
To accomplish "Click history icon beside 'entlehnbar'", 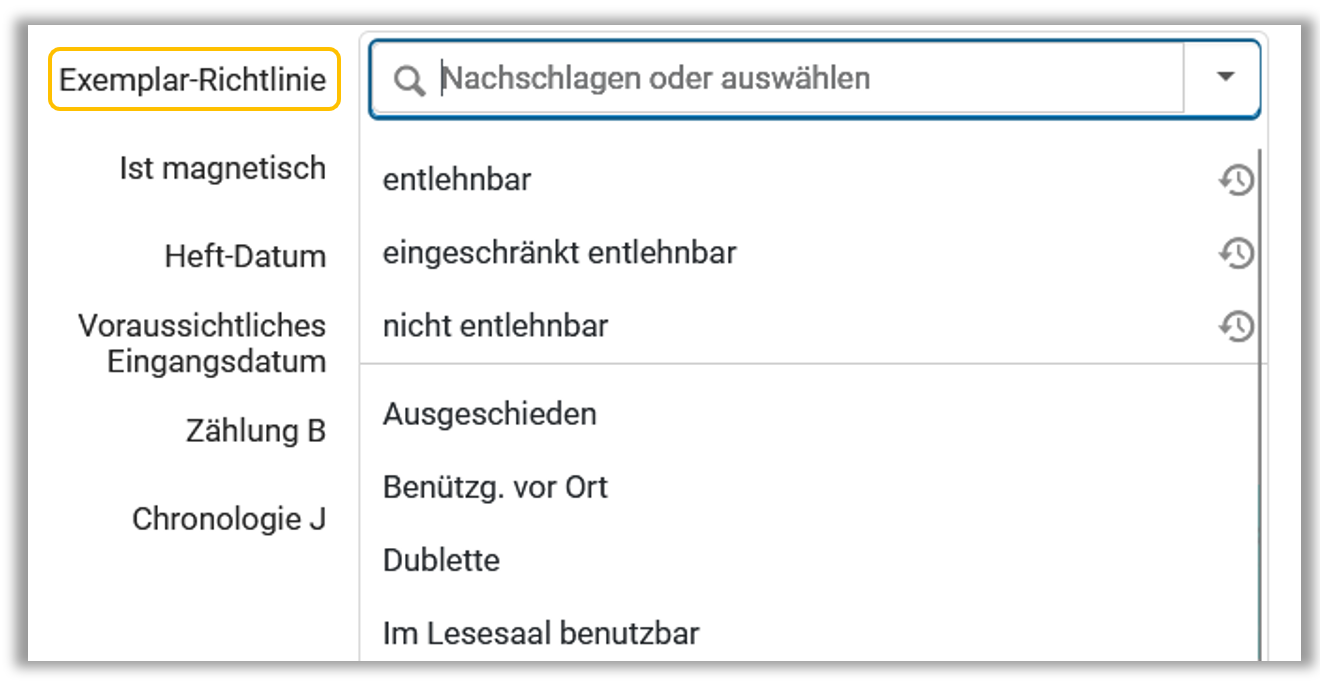I will 1236,181.
